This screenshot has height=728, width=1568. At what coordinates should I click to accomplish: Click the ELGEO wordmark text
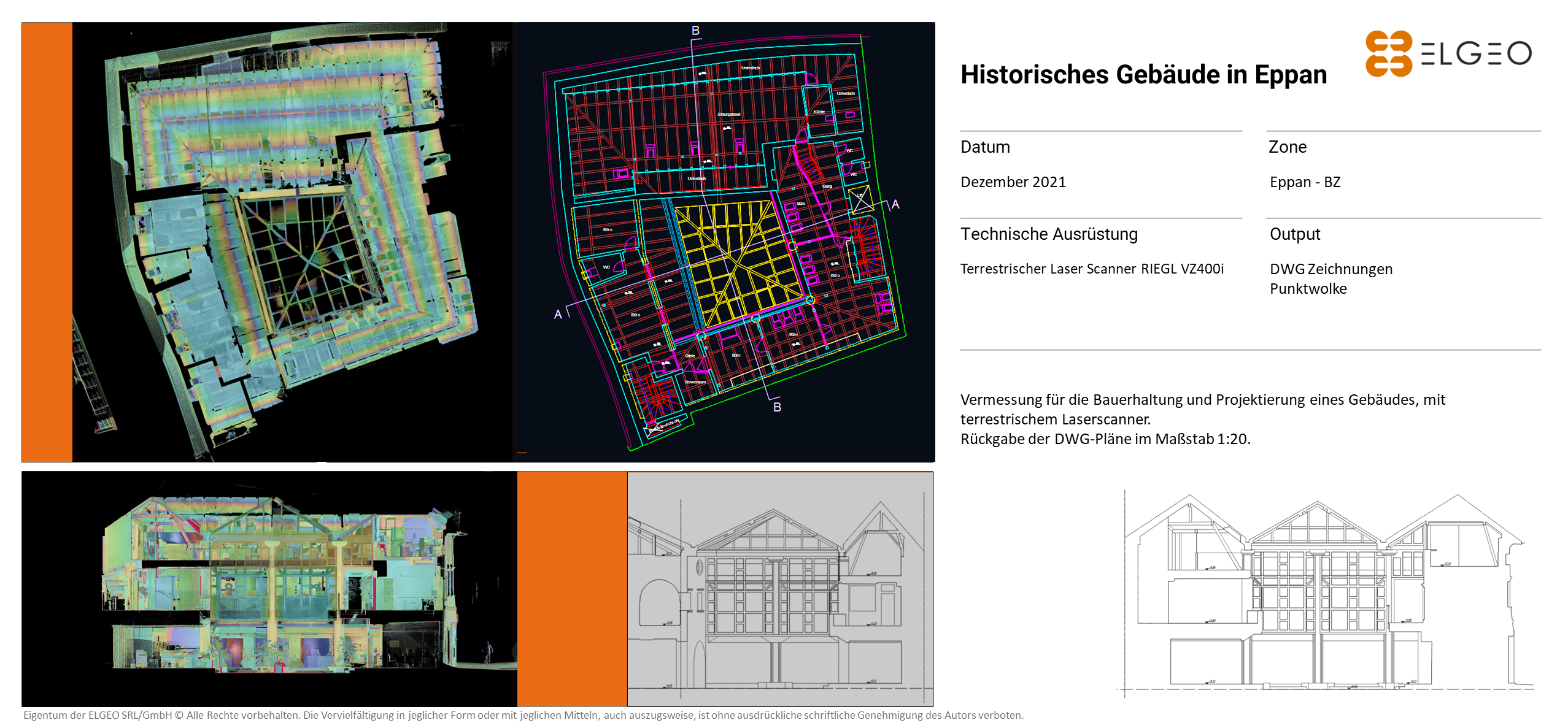click(1476, 54)
